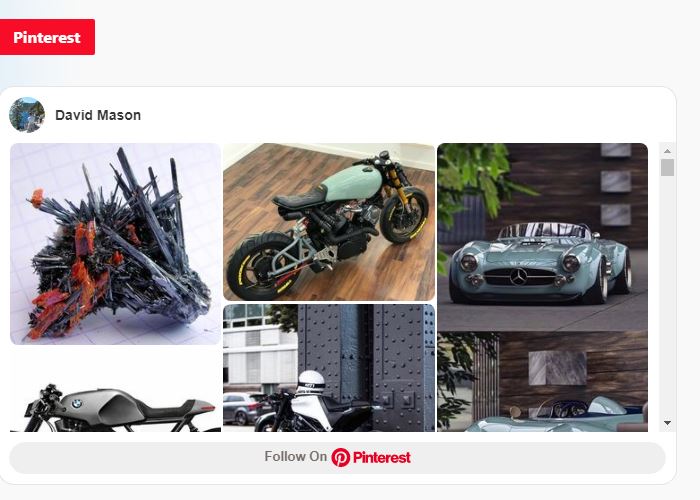Click the scrollbar thumb handle
Screen dimensions: 700x500
pos(667,167)
